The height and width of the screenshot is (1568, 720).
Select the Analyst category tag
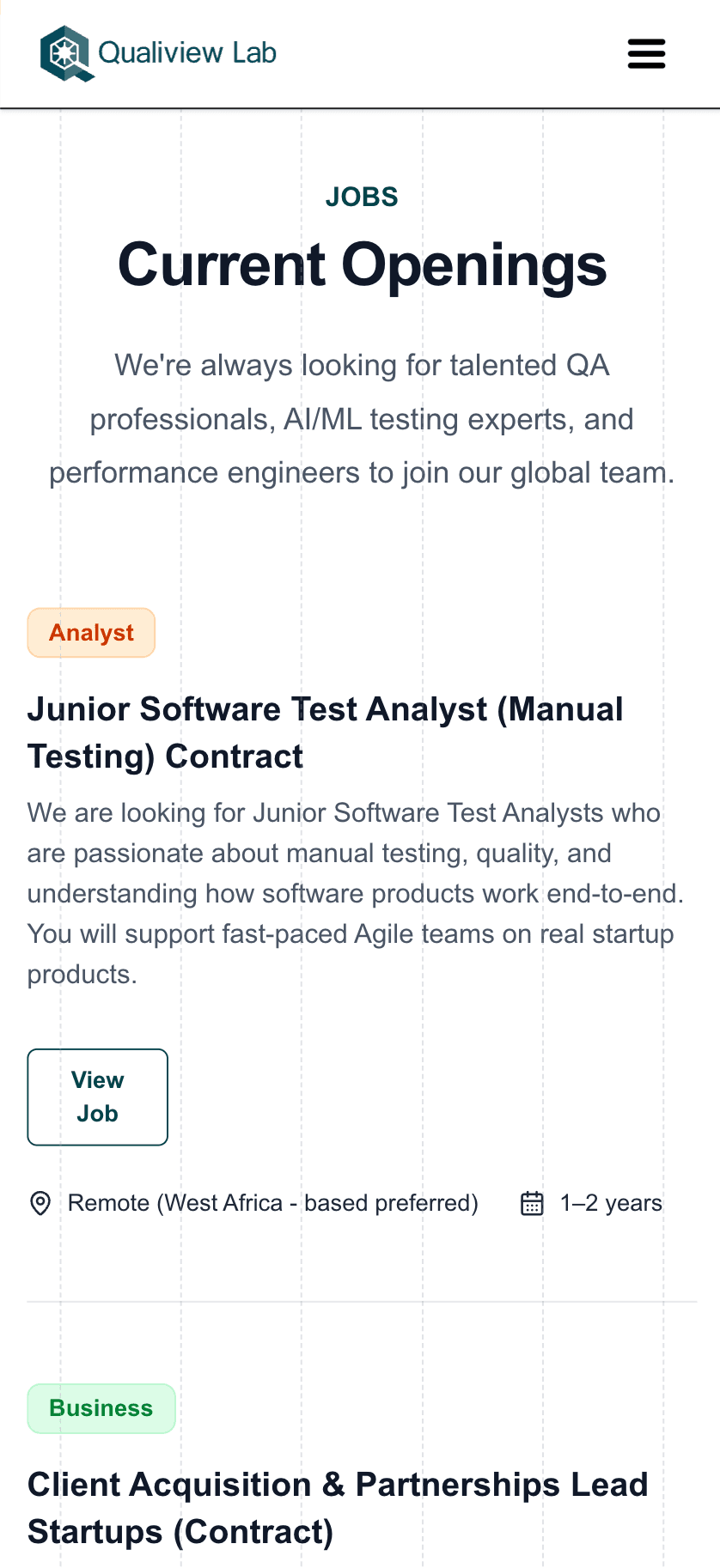(x=91, y=633)
